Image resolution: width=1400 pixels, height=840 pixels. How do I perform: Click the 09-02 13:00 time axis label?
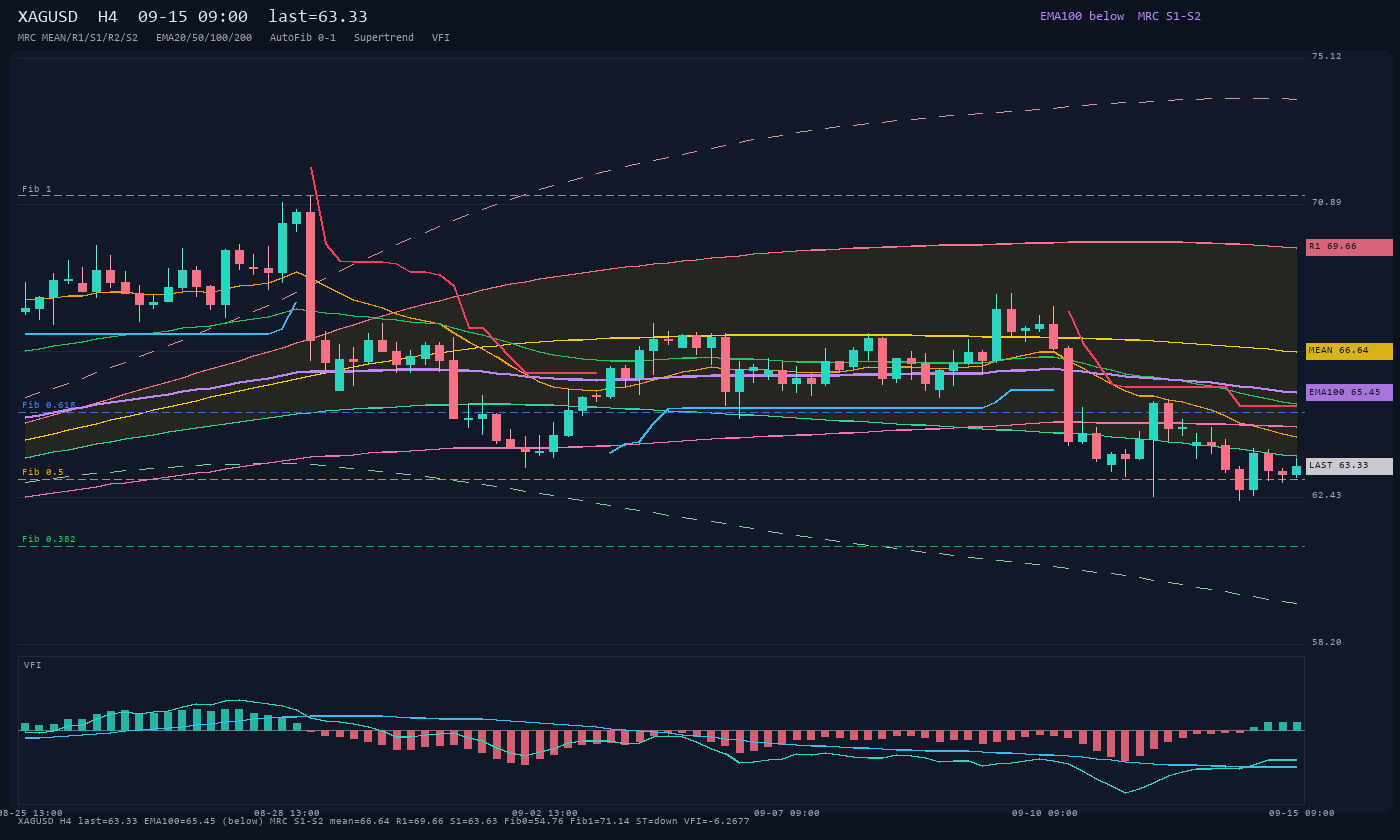tap(545, 813)
